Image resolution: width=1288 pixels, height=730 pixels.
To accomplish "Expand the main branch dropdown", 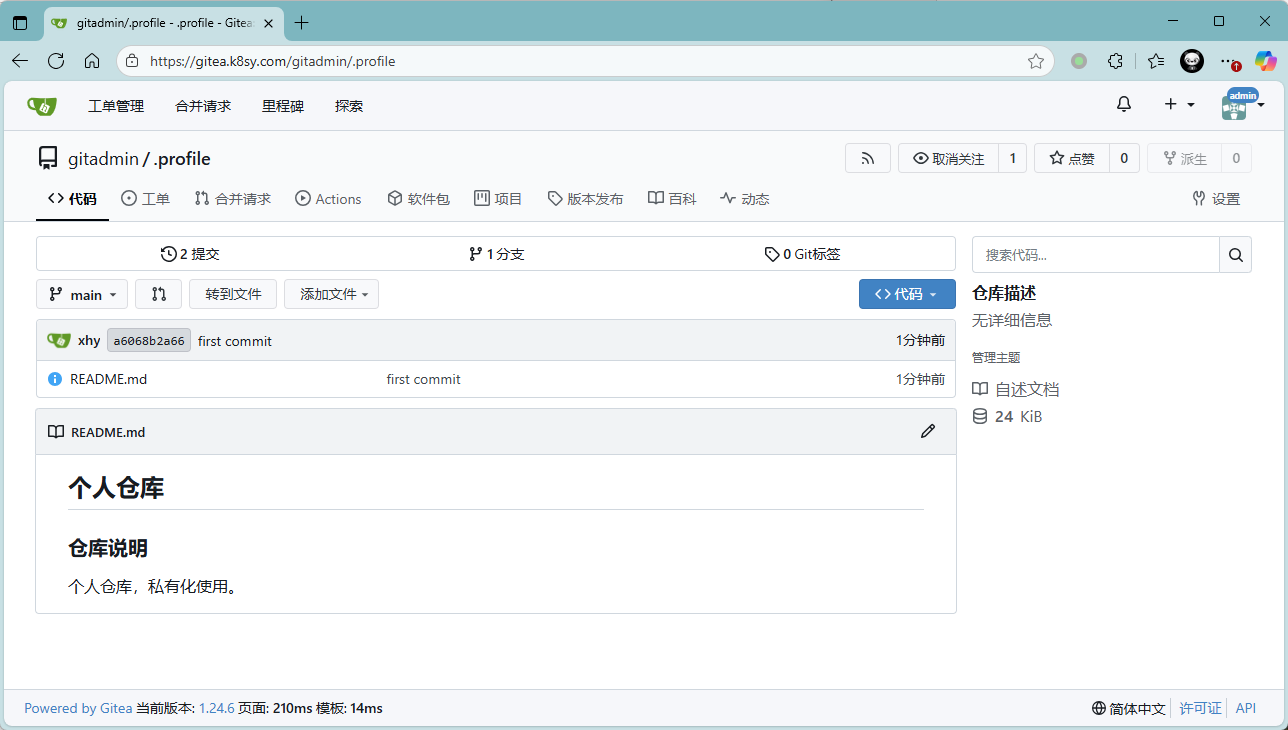I will (x=82, y=294).
